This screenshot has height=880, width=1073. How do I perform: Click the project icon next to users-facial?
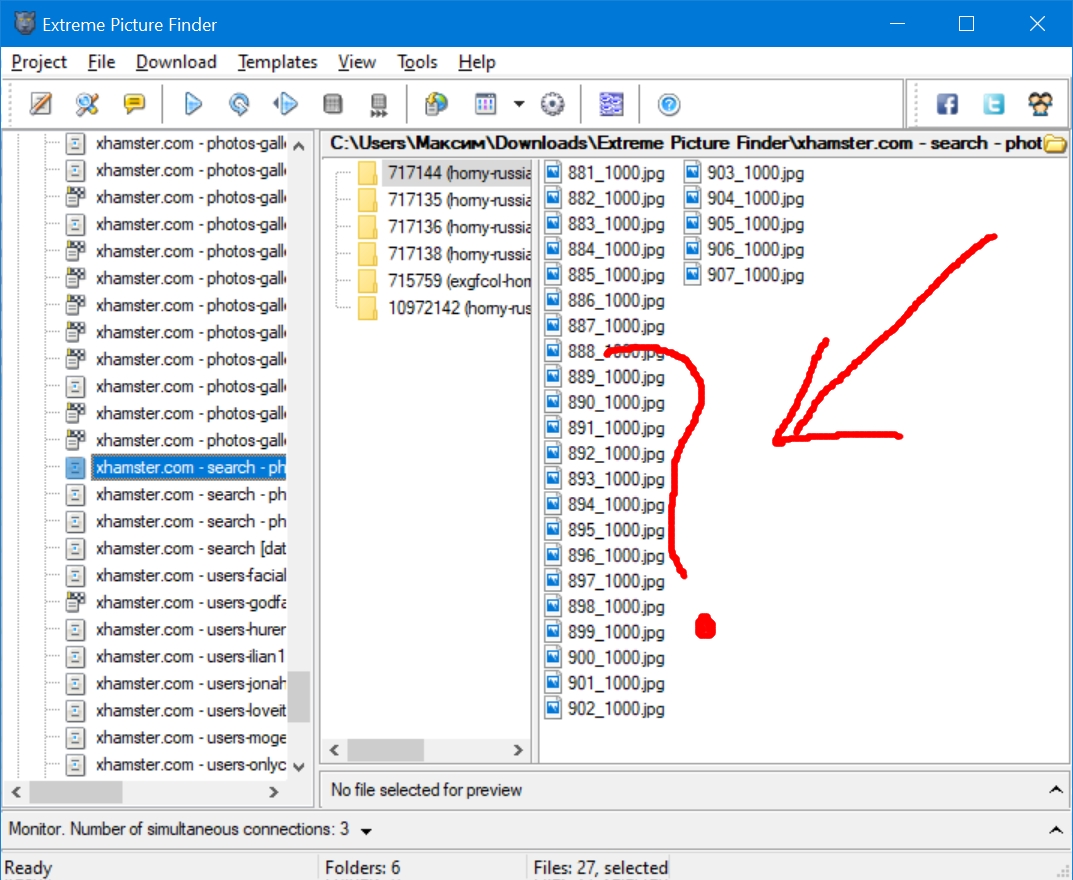tap(75, 575)
